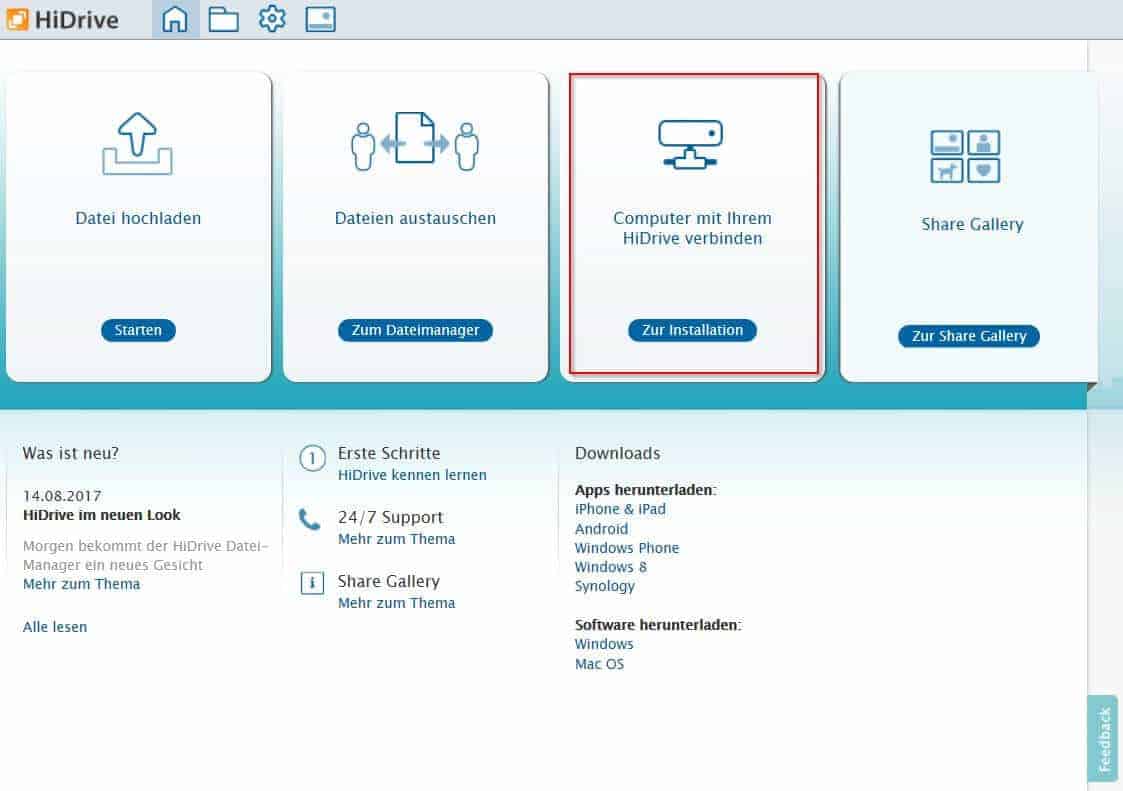Open Mehr zum Thema under Share Gallery
The image size is (1123, 791).
(397, 603)
